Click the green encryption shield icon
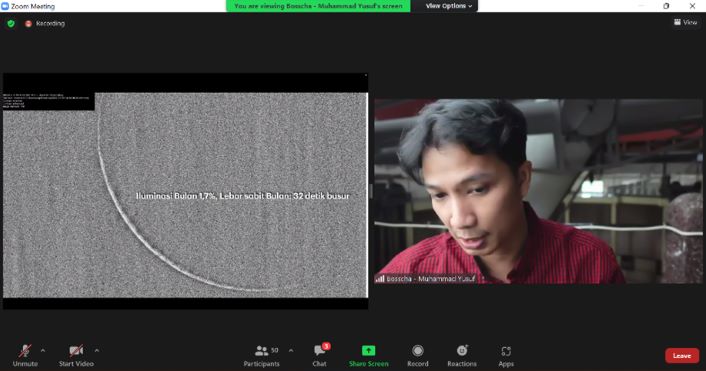The image size is (706, 371). pos(11,23)
